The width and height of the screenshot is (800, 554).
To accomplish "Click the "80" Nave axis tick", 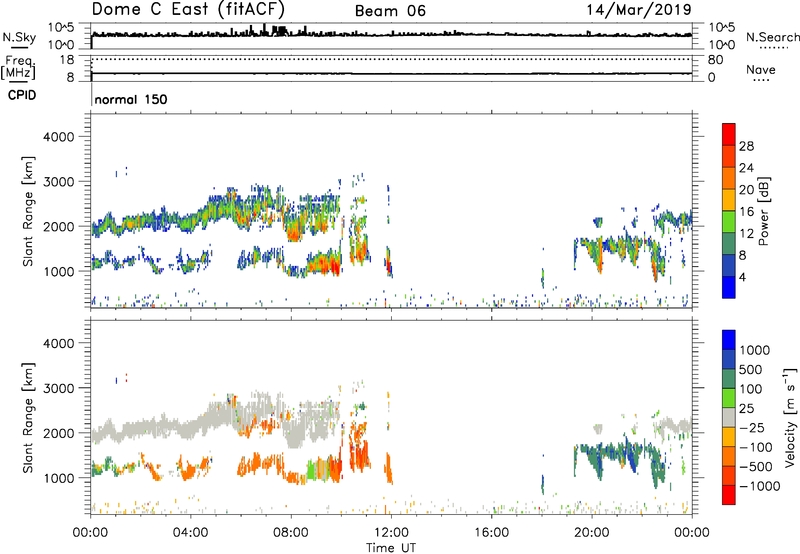I will (715, 60).
